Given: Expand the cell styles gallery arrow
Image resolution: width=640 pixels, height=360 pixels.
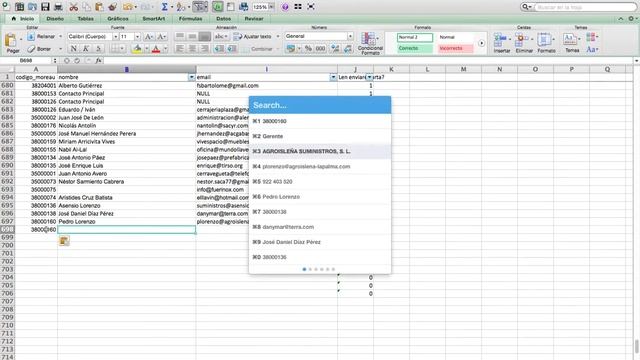Looking at the screenshot, I should pyautogui.click(x=482, y=43).
